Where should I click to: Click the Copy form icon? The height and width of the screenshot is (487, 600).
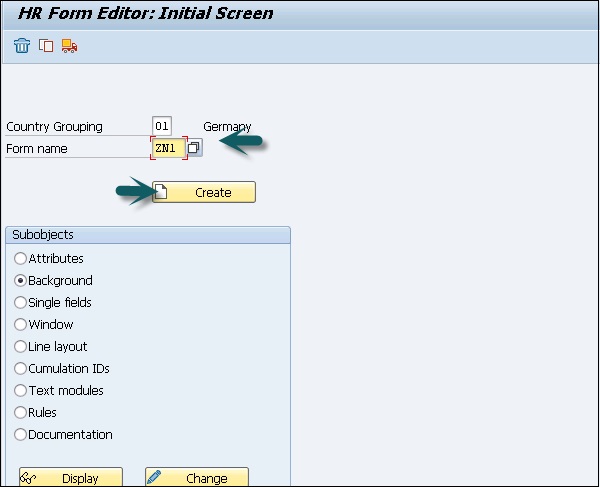click(45, 46)
